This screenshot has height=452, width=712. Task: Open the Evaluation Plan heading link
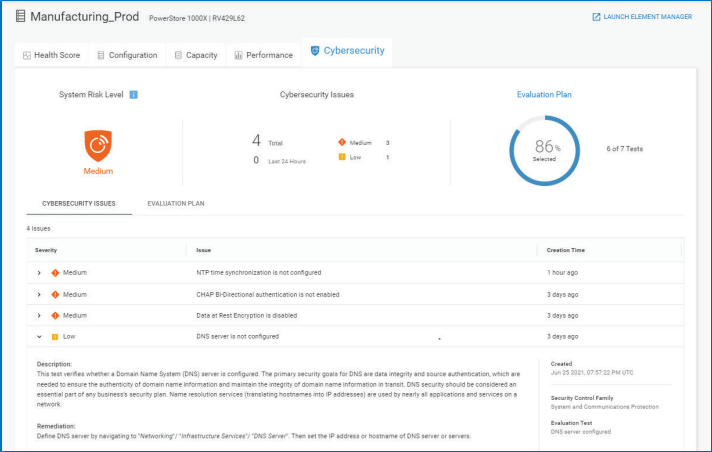coord(544,94)
